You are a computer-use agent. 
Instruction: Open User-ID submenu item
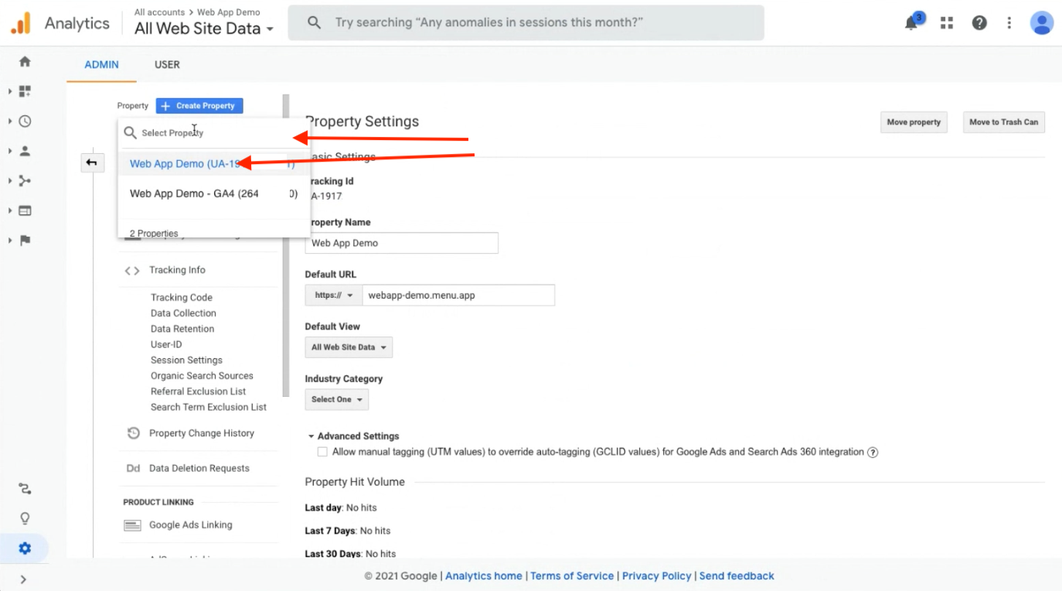166,344
